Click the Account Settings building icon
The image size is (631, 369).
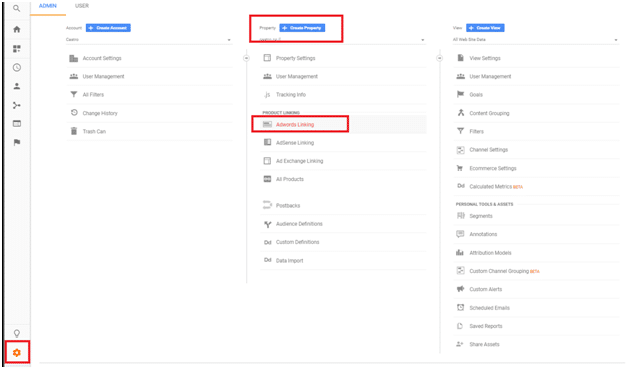point(74,58)
